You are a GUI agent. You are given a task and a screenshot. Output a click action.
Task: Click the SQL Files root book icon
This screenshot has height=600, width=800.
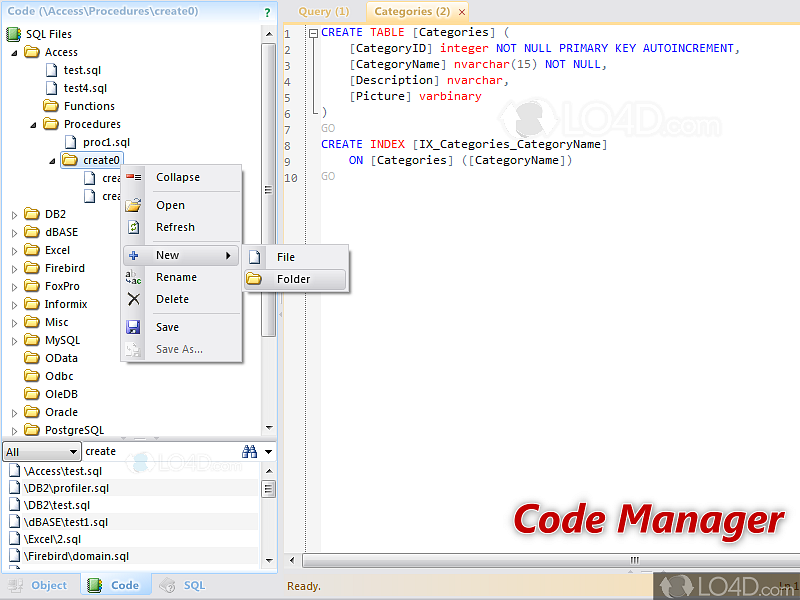[x=13, y=34]
